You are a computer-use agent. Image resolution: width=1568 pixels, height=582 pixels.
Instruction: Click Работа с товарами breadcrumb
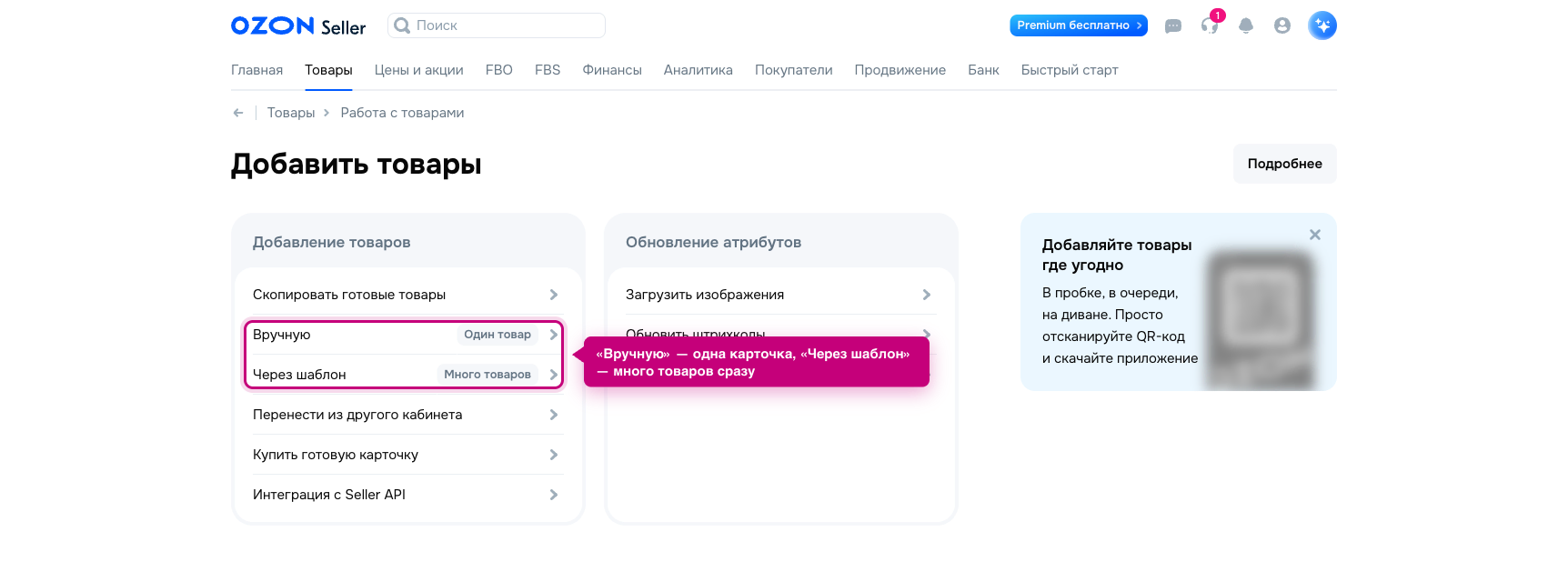tap(402, 113)
